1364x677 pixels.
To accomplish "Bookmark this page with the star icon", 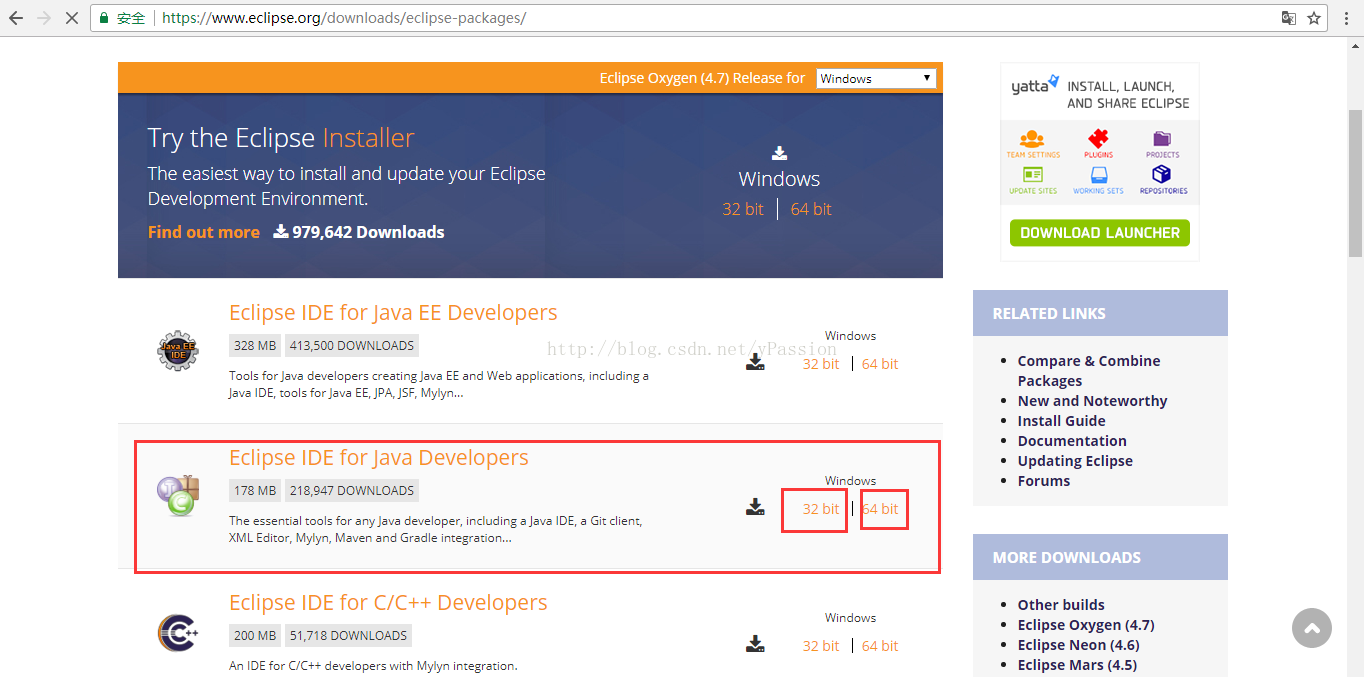I will [1314, 18].
